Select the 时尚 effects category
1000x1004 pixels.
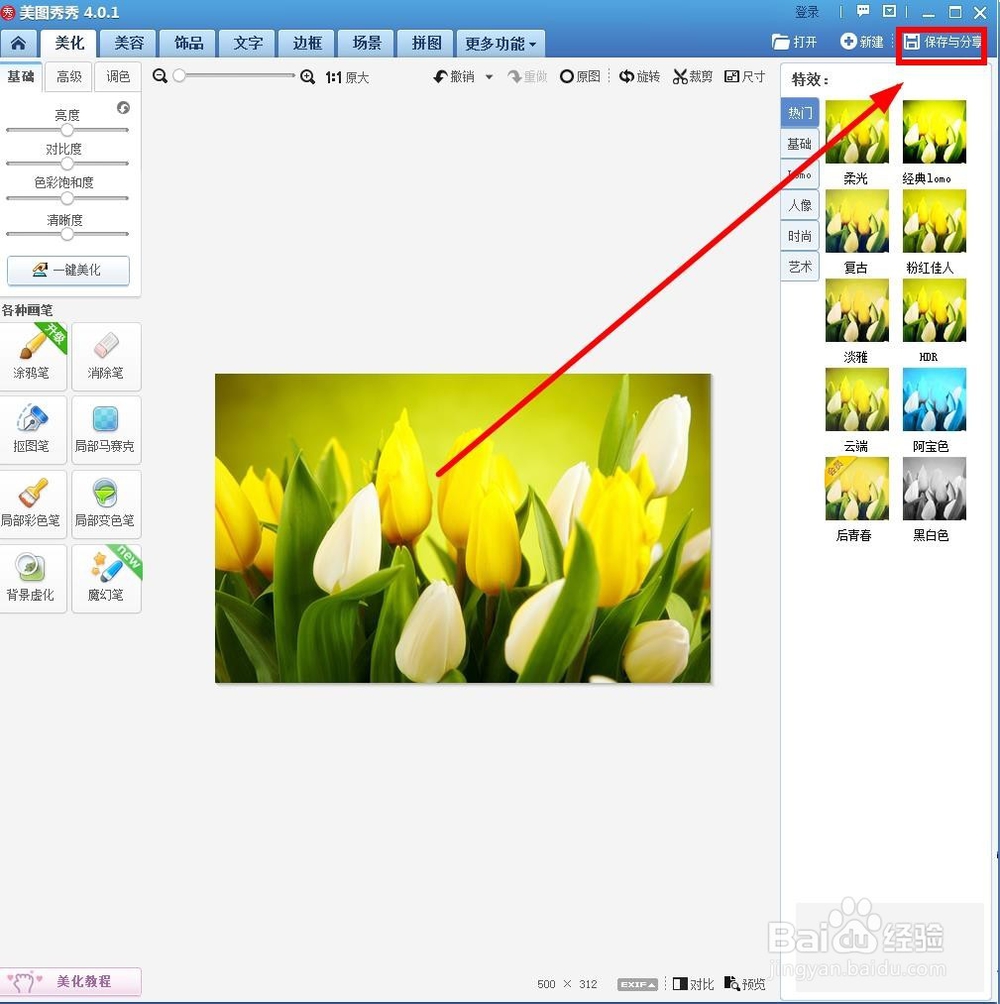coord(800,236)
